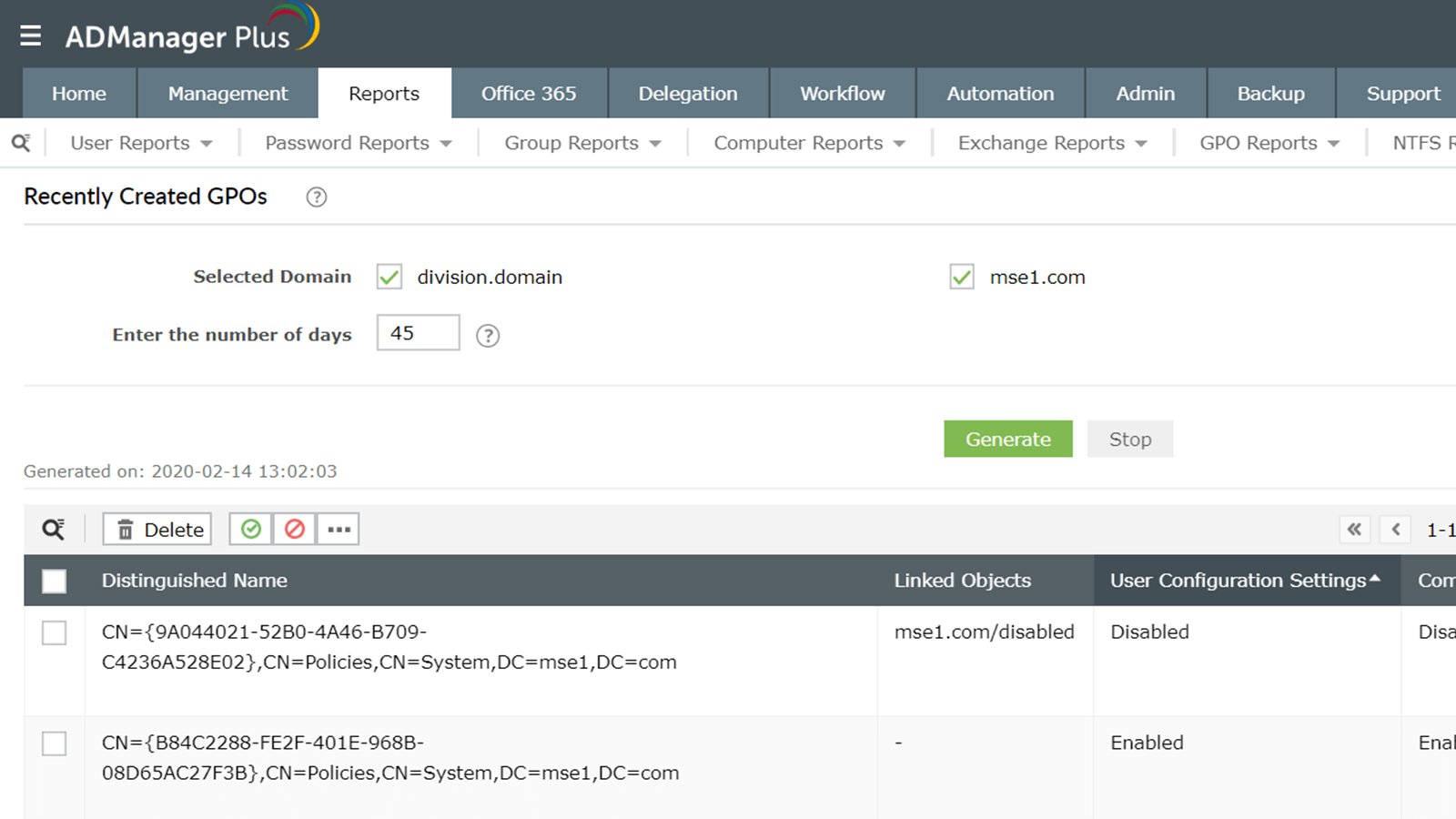Image resolution: width=1456 pixels, height=819 pixels.
Task: Click the green Generate button
Action: coord(1007,440)
